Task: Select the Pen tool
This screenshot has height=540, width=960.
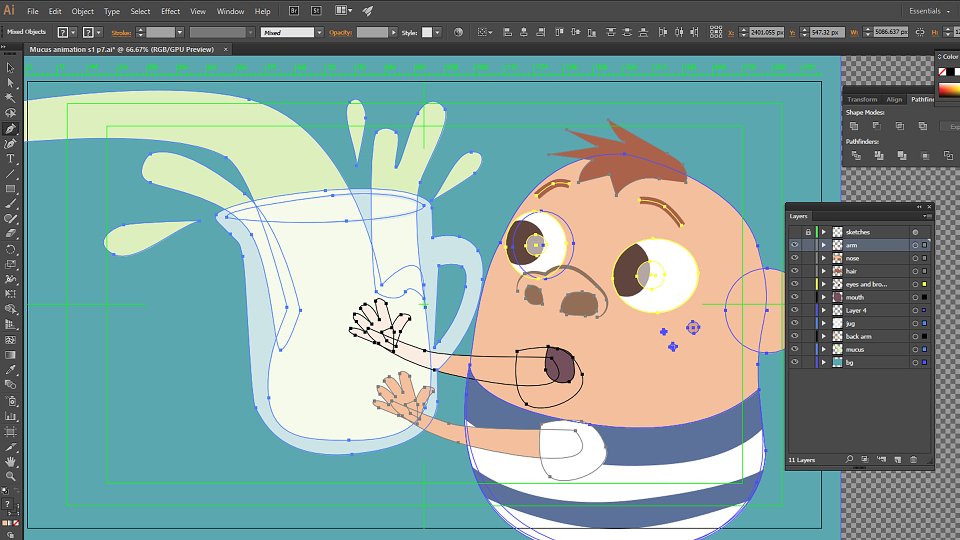Action: pos(10,129)
